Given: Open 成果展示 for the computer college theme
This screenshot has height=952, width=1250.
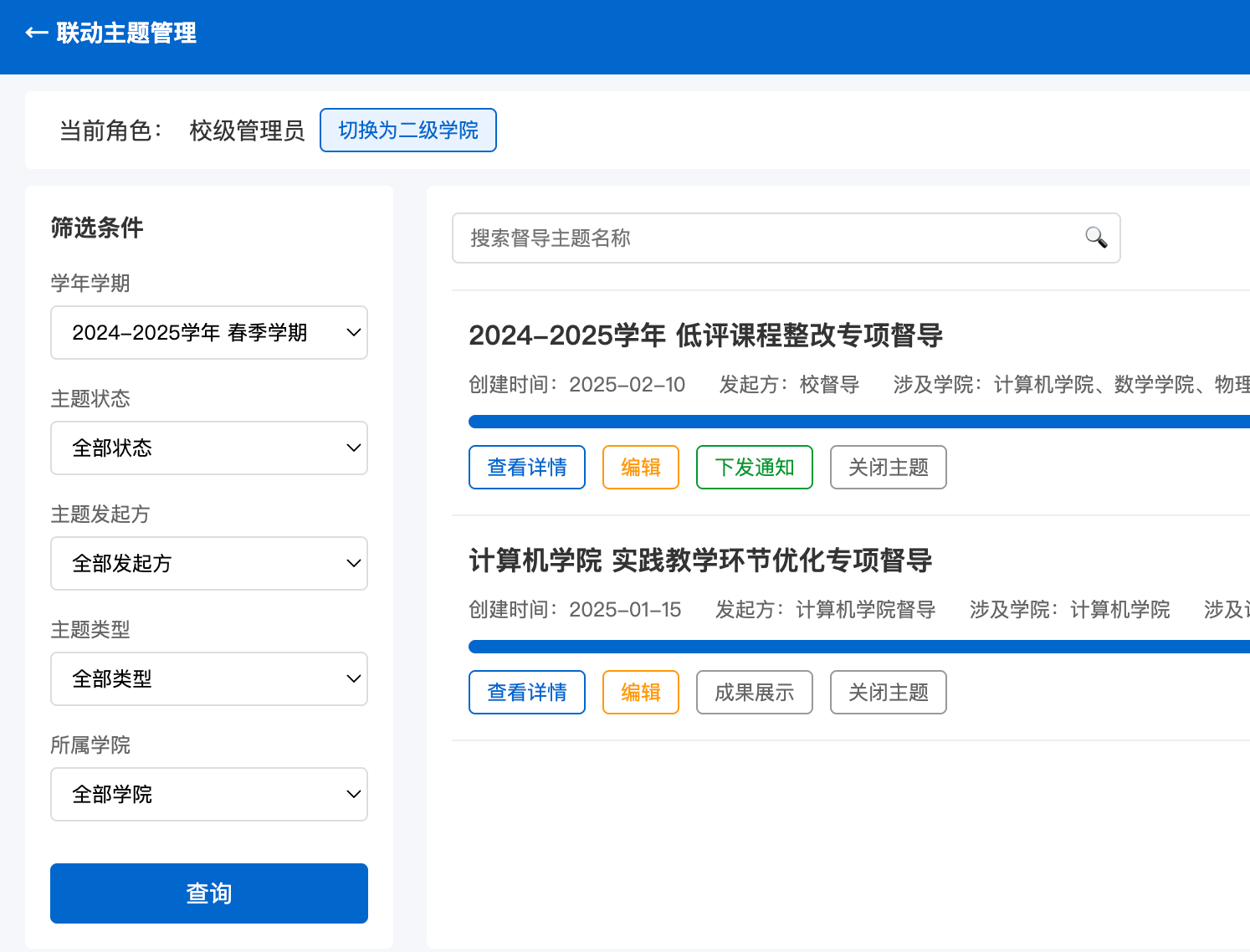Looking at the screenshot, I should click(x=755, y=693).
